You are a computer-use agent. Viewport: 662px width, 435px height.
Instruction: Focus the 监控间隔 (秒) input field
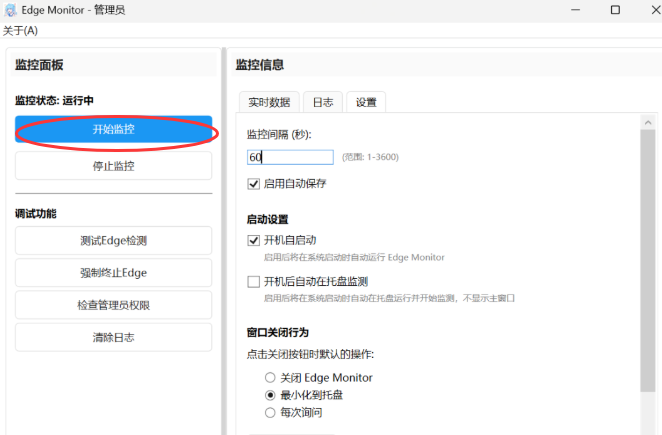tap(290, 157)
